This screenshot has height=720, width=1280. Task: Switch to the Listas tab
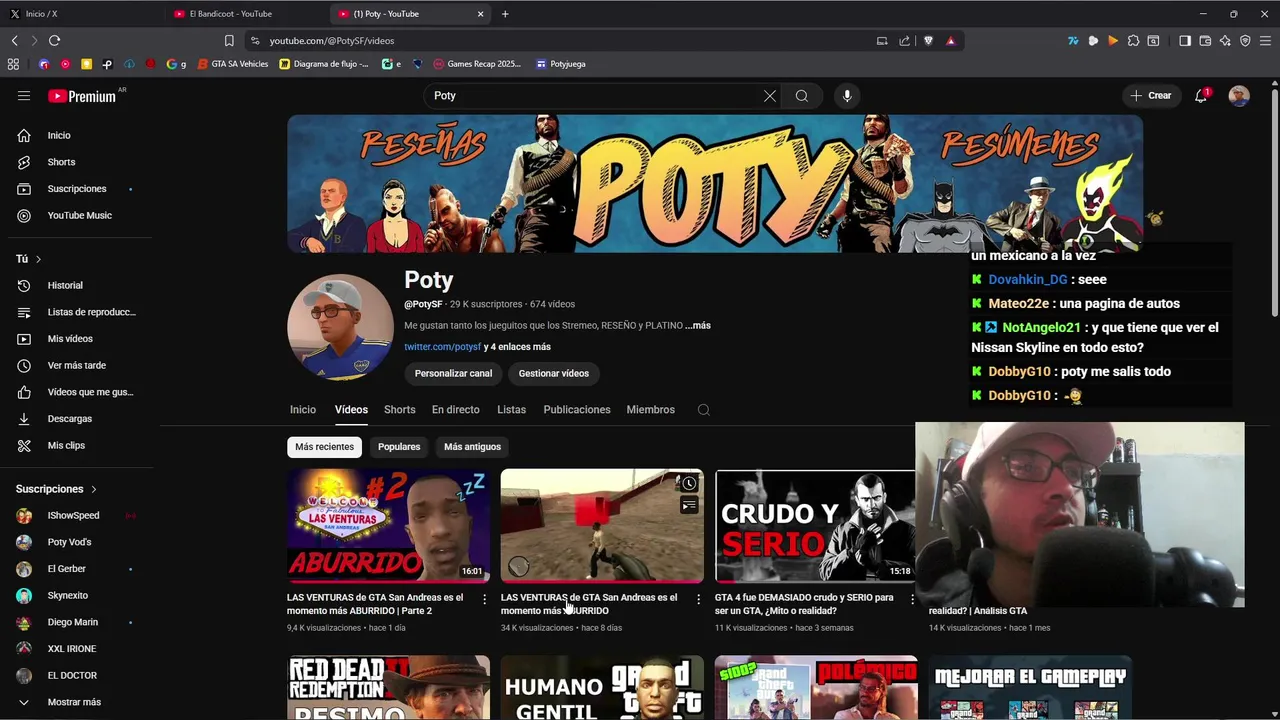tap(511, 410)
